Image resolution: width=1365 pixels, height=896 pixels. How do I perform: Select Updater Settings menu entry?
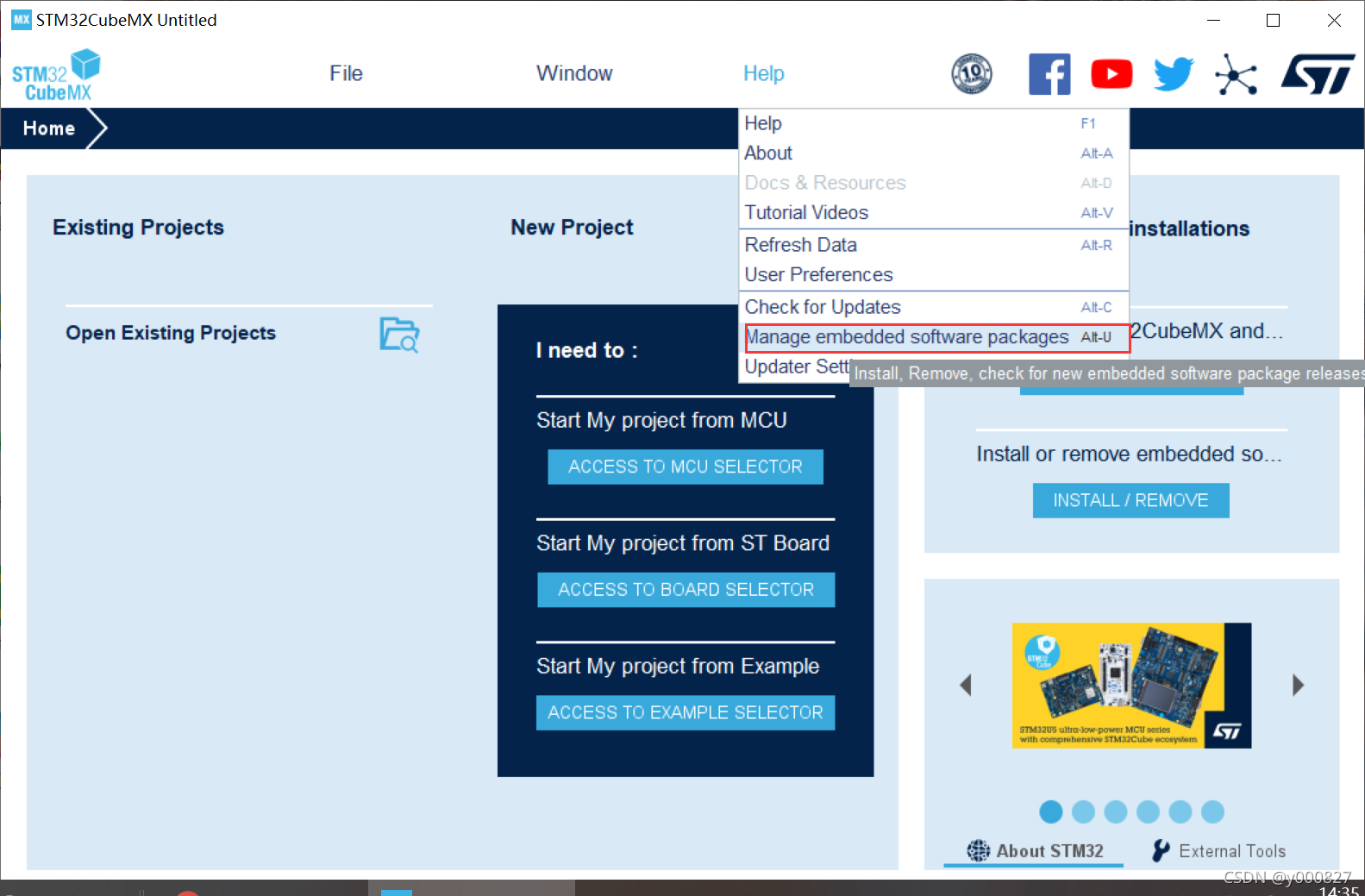tap(796, 367)
